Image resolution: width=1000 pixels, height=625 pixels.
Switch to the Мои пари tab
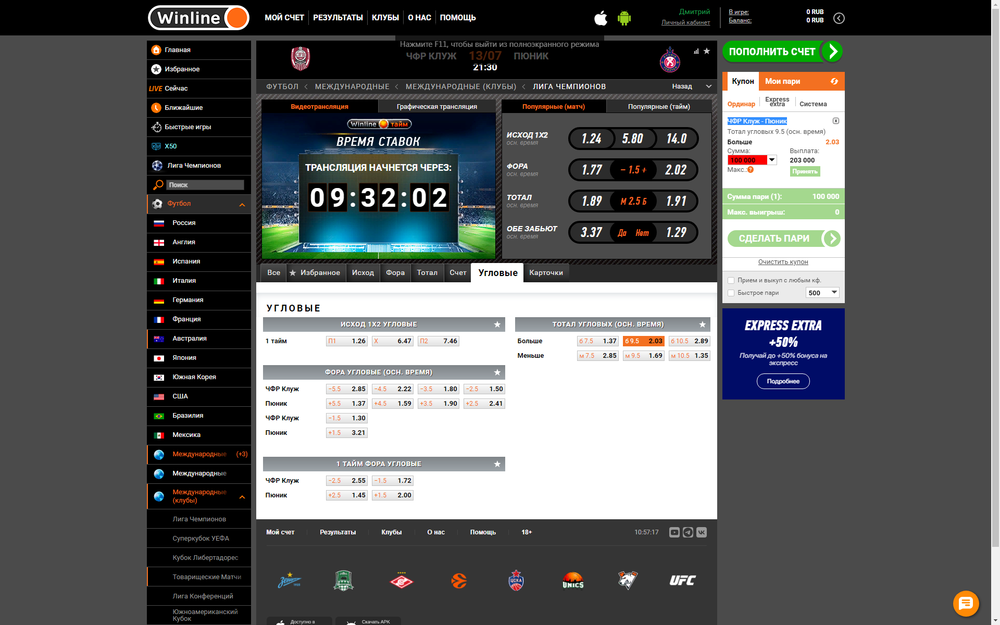783,82
